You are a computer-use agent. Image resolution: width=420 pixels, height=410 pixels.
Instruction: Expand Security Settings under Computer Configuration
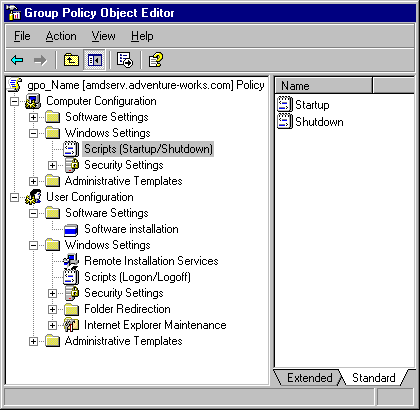(52, 165)
